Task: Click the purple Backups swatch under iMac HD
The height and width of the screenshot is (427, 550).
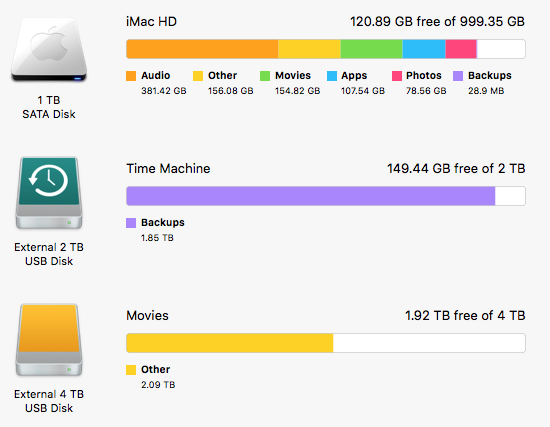Action: pyautogui.click(x=458, y=76)
